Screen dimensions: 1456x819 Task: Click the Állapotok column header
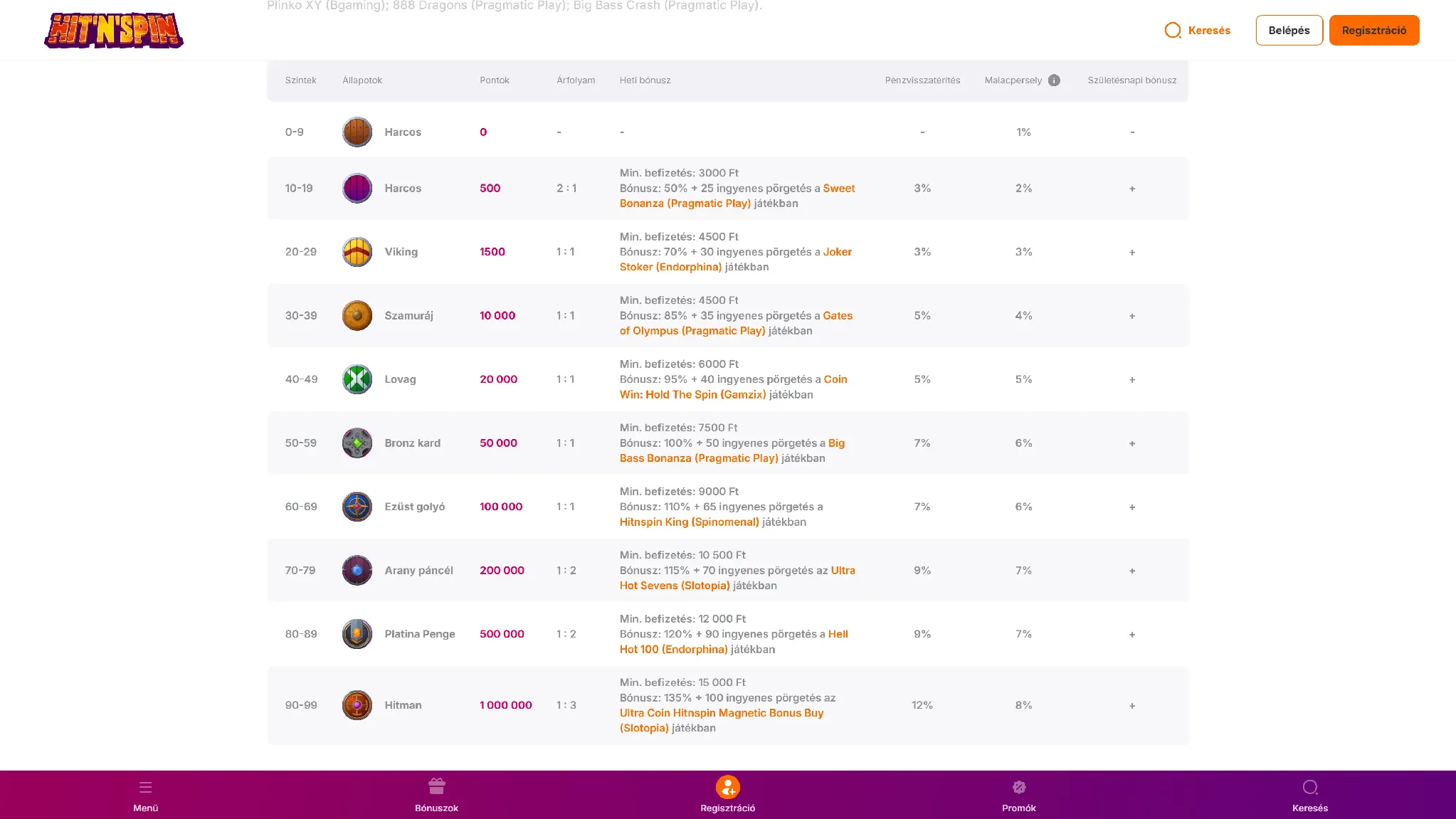[x=362, y=80]
